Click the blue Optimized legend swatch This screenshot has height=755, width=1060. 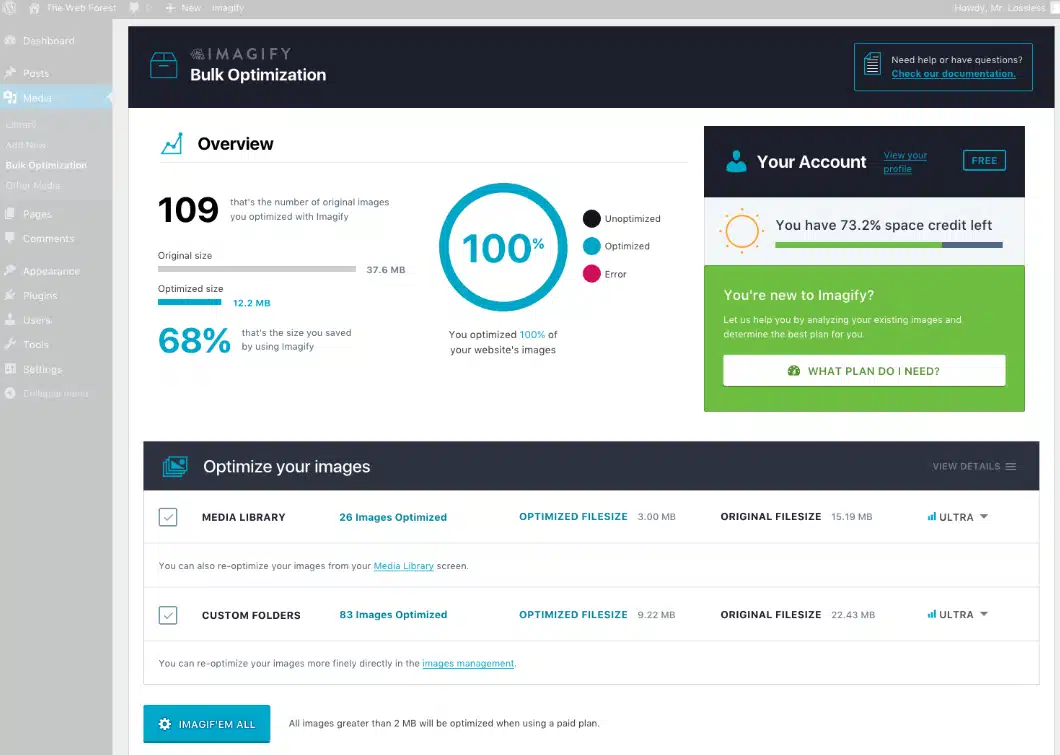(592, 246)
